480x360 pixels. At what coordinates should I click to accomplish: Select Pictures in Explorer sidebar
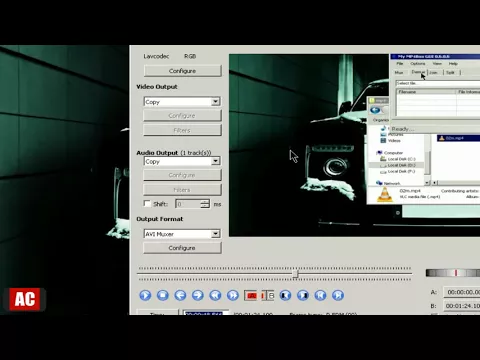pyautogui.click(x=392, y=134)
